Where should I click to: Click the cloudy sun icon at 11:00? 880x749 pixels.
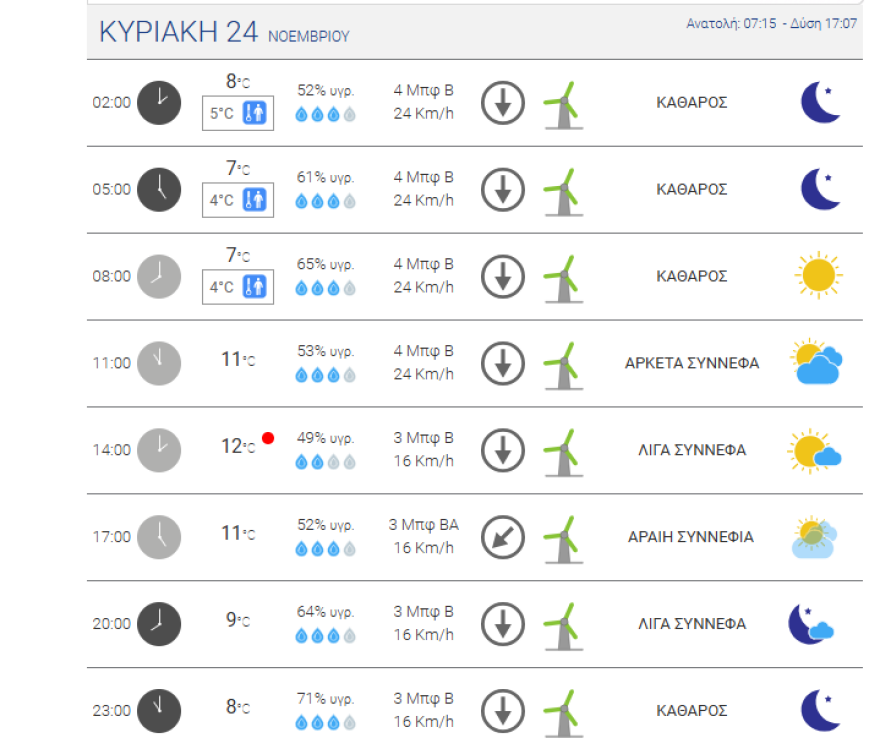point(818,363)
